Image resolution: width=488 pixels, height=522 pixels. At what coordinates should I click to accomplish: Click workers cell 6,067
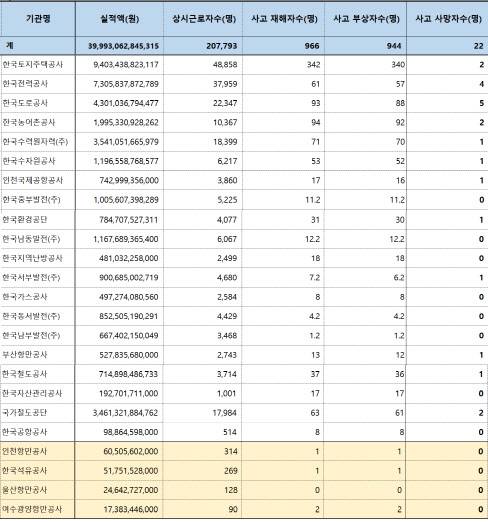[227, 239]
